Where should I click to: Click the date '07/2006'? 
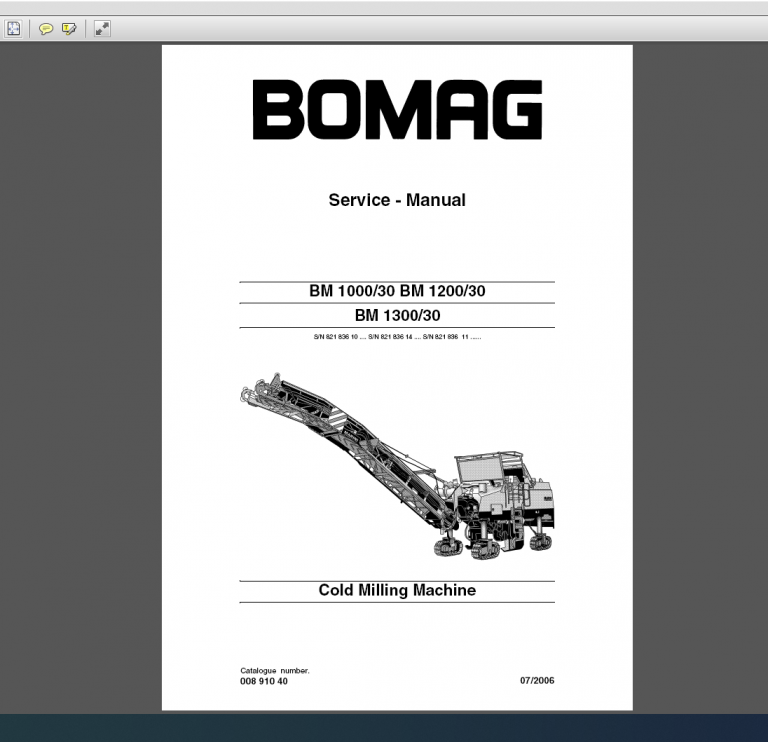(537, 680)
